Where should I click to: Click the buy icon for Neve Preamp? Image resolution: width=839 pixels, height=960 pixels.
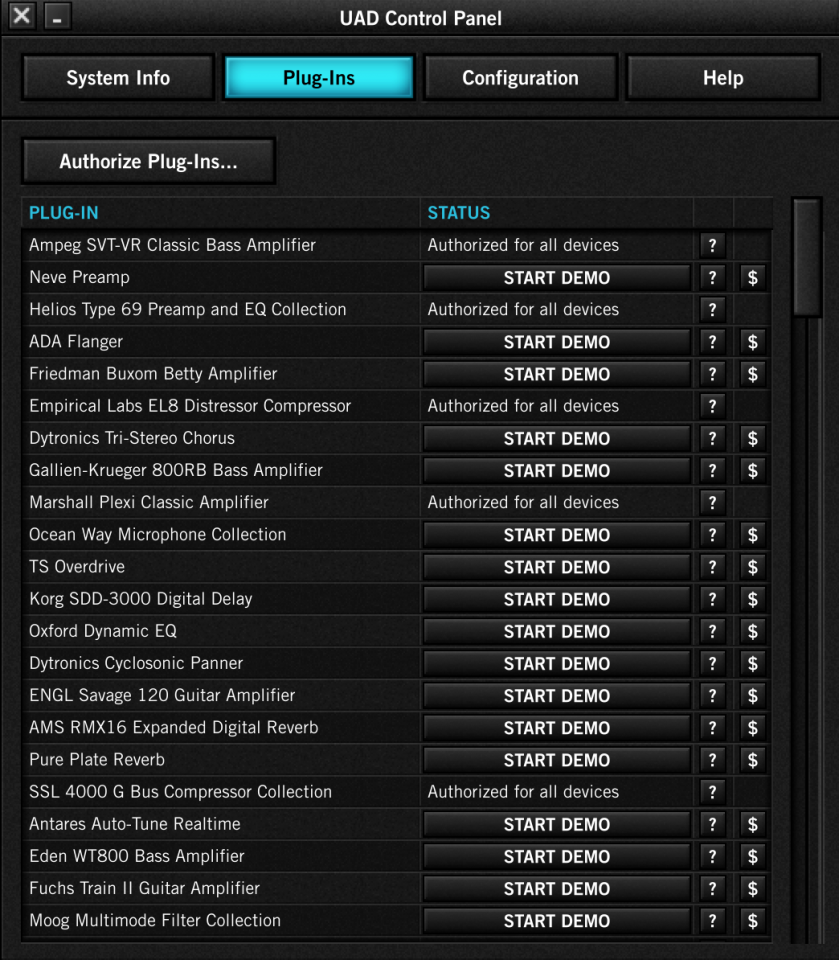(x=753, y=278)
